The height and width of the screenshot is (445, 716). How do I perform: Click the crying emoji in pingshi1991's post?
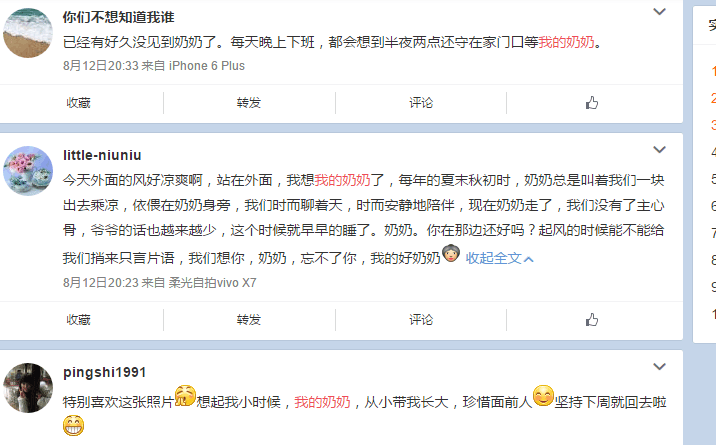coord(185,396)
